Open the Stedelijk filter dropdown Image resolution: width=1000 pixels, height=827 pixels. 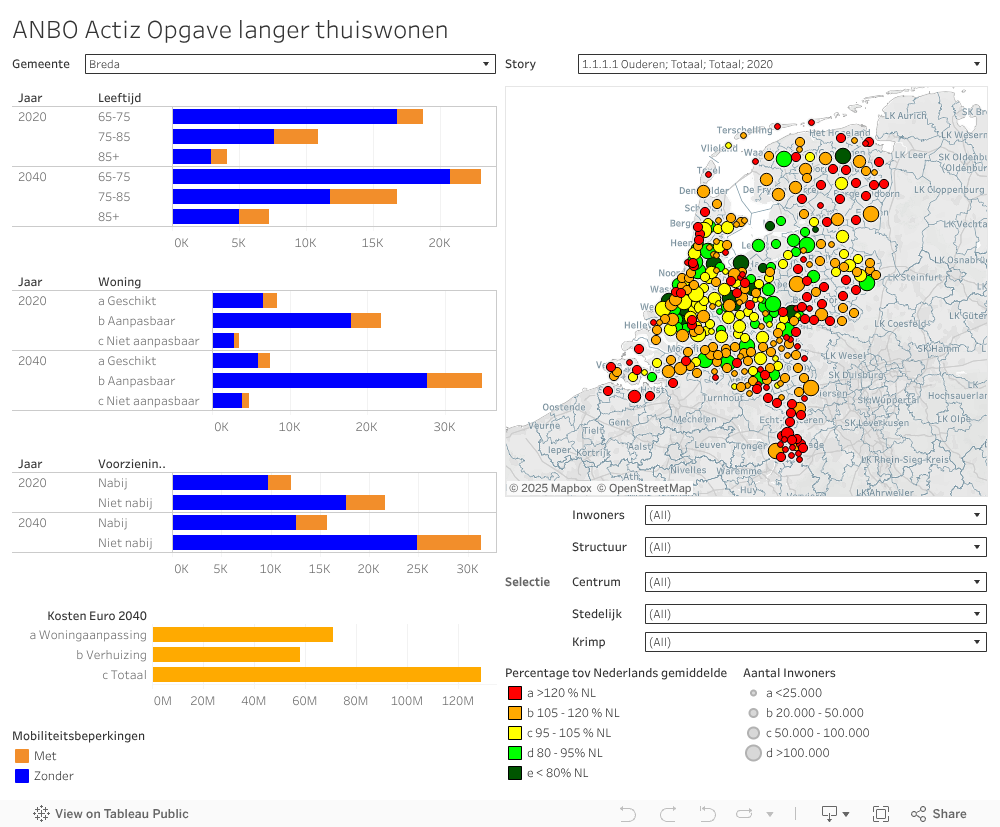[978, 613]
